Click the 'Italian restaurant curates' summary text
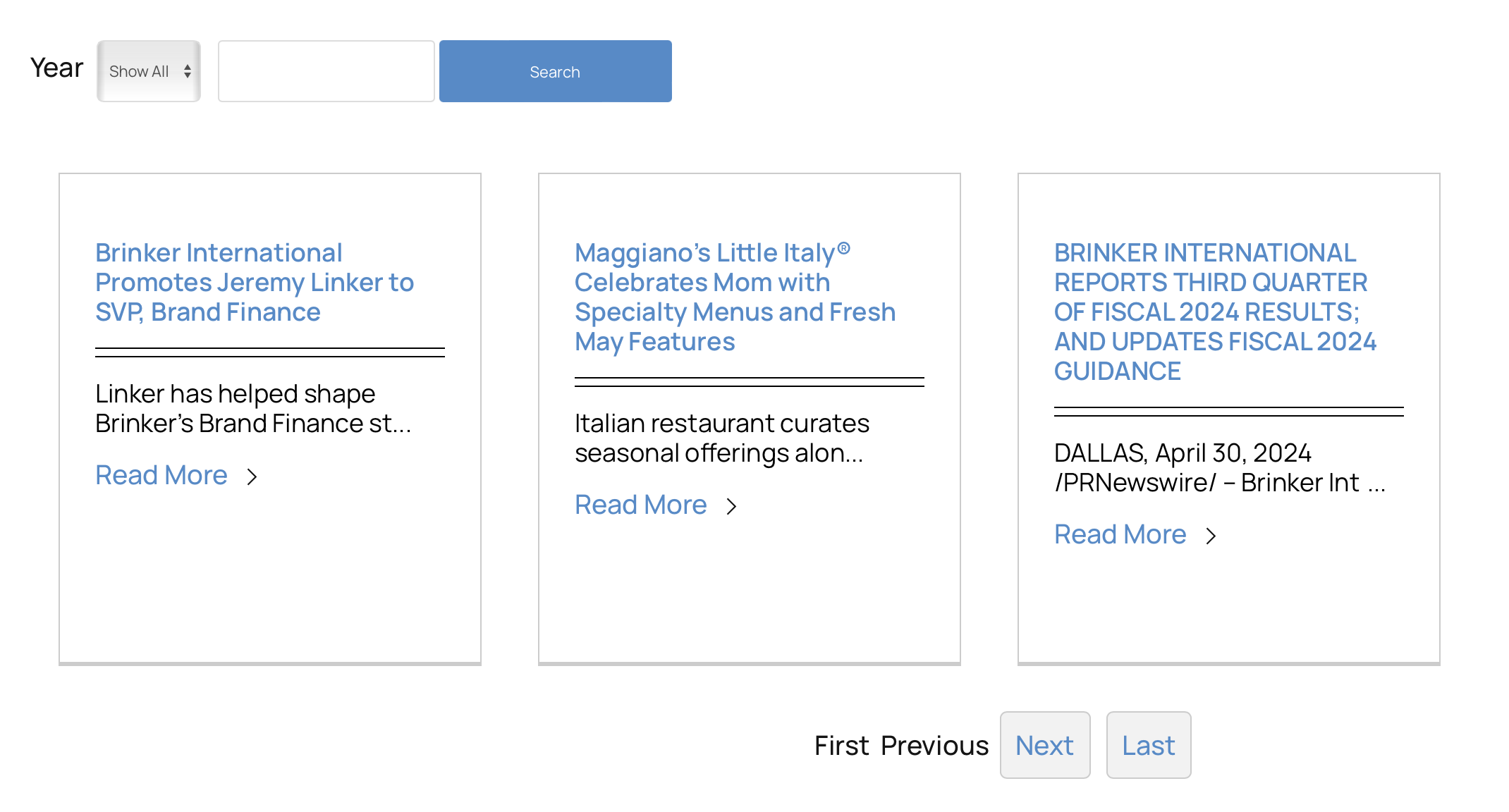This screenshot has height=812, width=1509. (721, 438)
